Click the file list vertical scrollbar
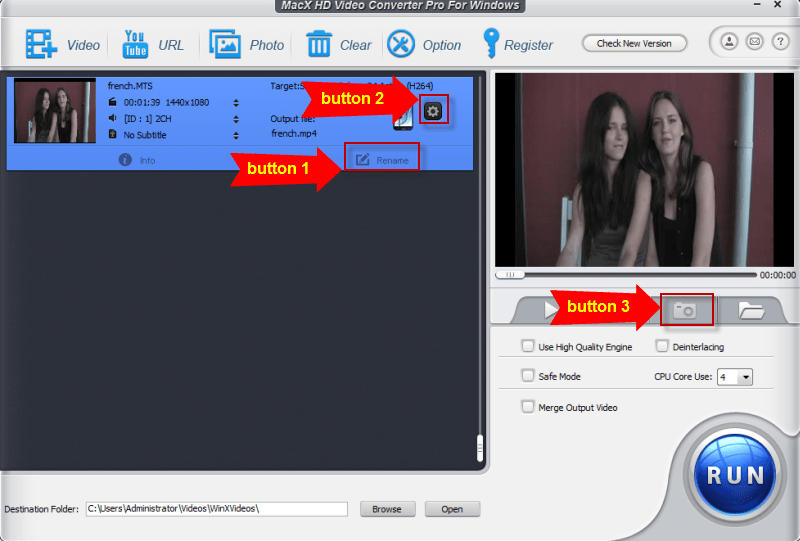800x541 pixels. coord(480,448)
